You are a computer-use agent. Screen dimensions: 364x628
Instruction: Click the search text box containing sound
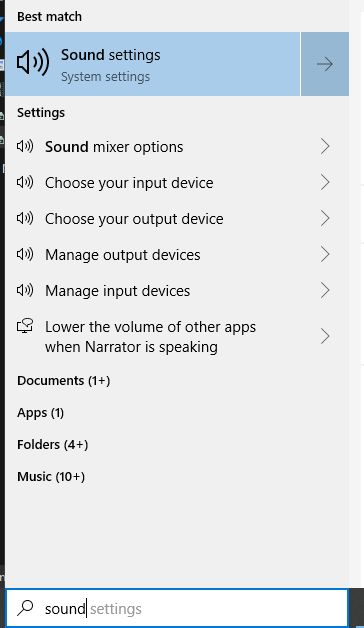coord(177,608)
